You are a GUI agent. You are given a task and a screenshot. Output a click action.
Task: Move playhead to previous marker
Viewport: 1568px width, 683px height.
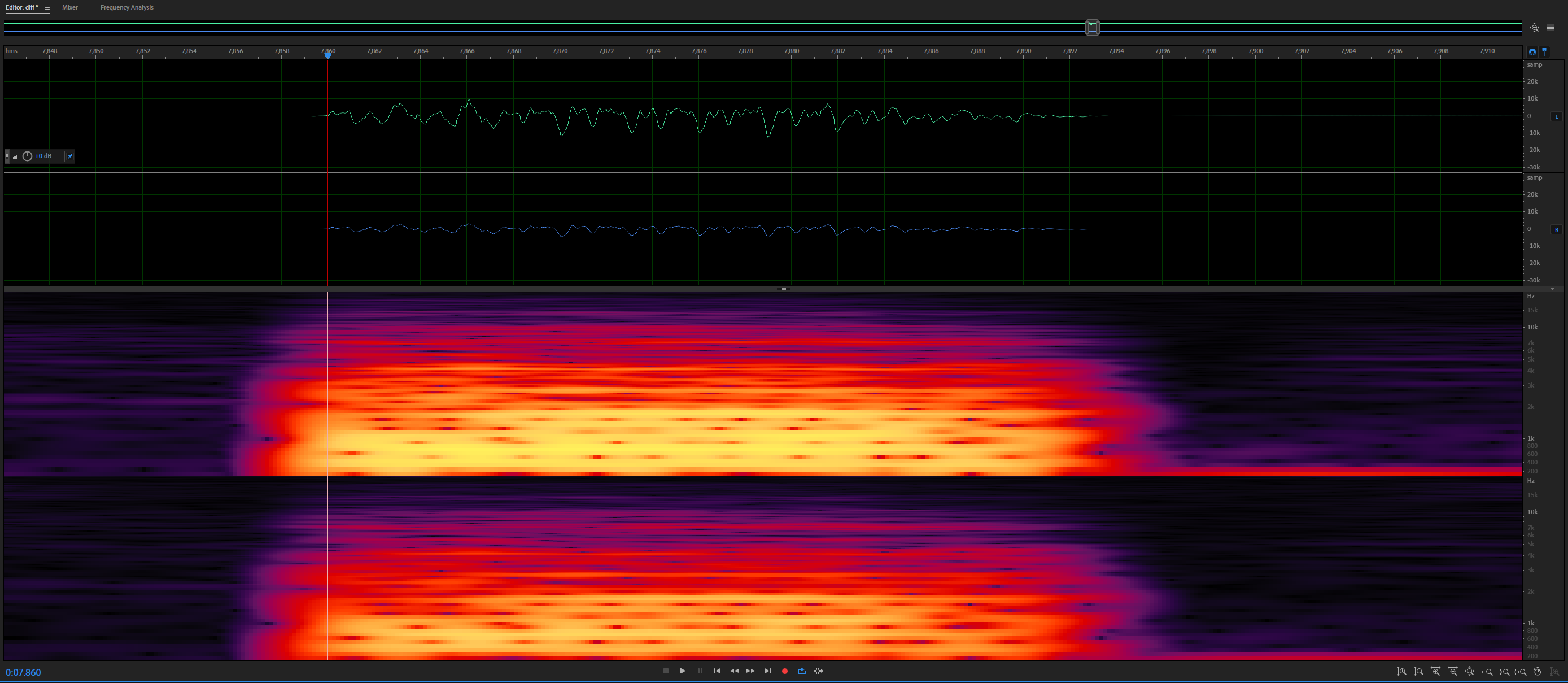717,671
